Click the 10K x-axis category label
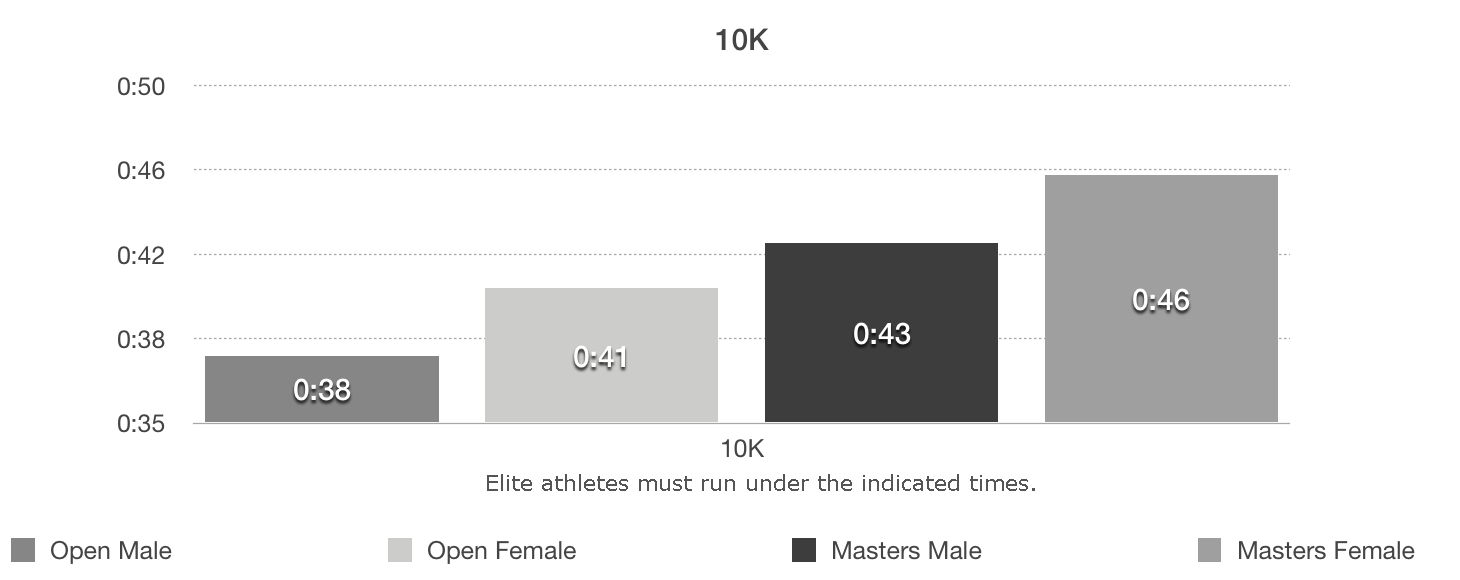Image resolution: width=1460 pixels, height=580 pixels. [741, 447]
